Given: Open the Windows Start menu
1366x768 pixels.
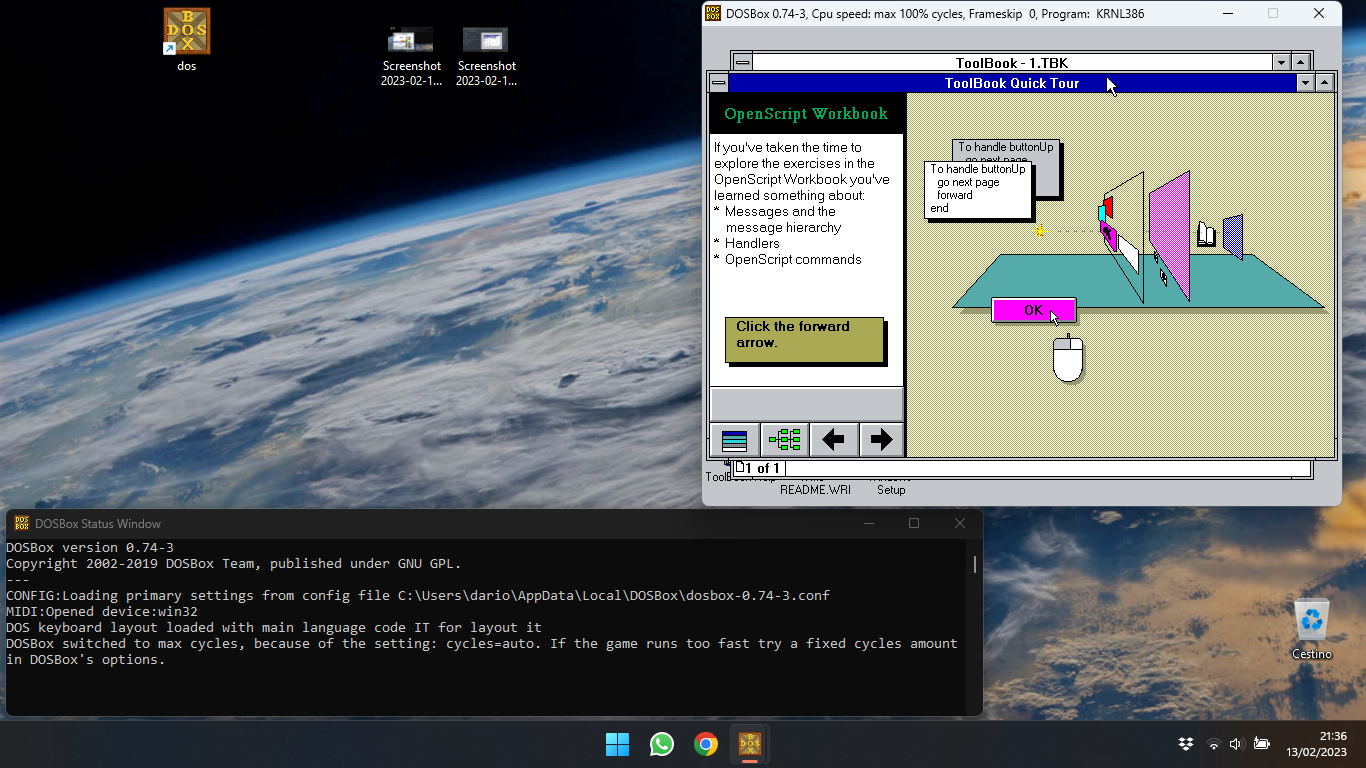Looking at the screenshot, I should tap(617, 744).
